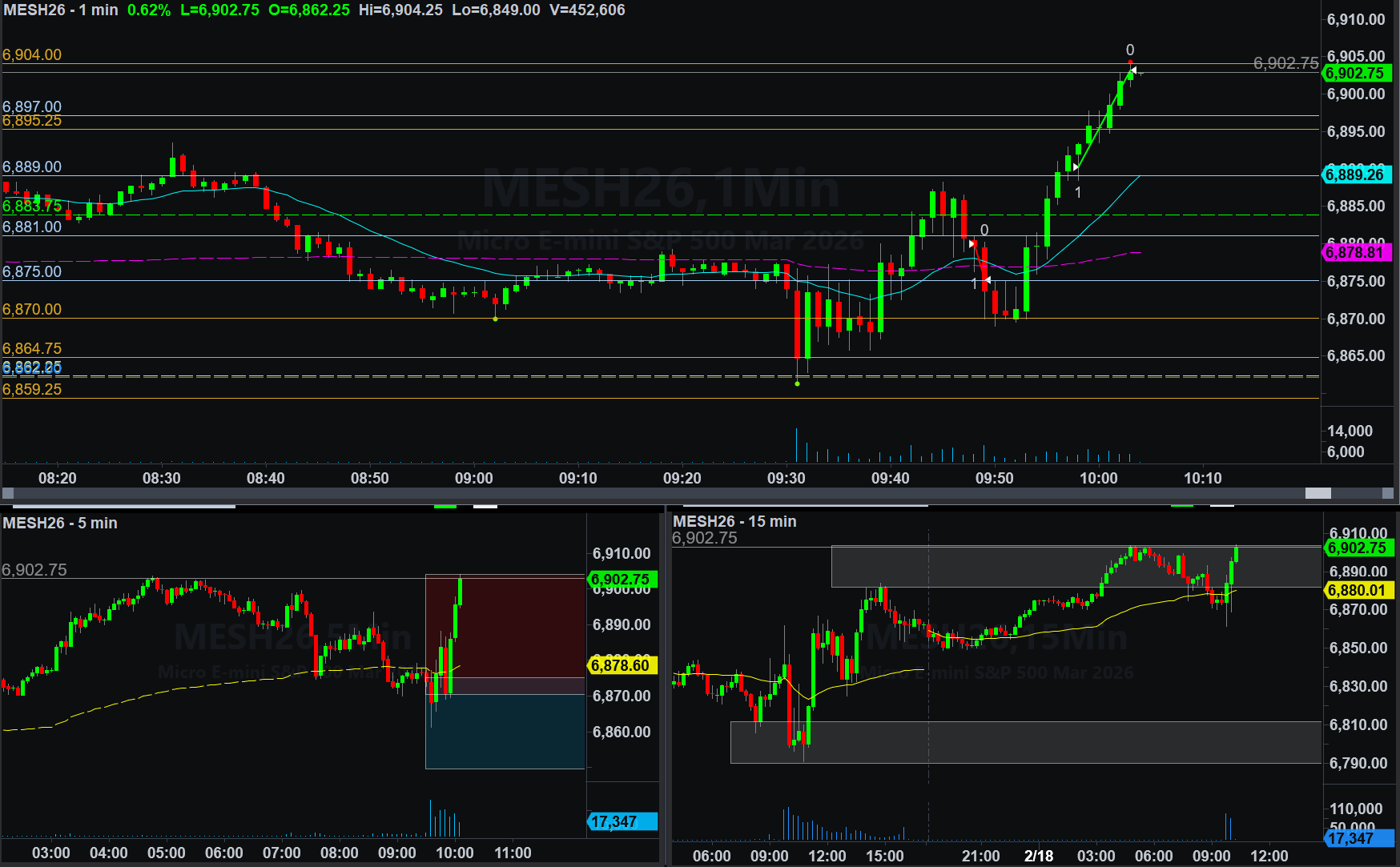This screenshot has height=867, width=1400.
Task: Select the MESH26 - 5 min chart header
Action: [60, 523]
